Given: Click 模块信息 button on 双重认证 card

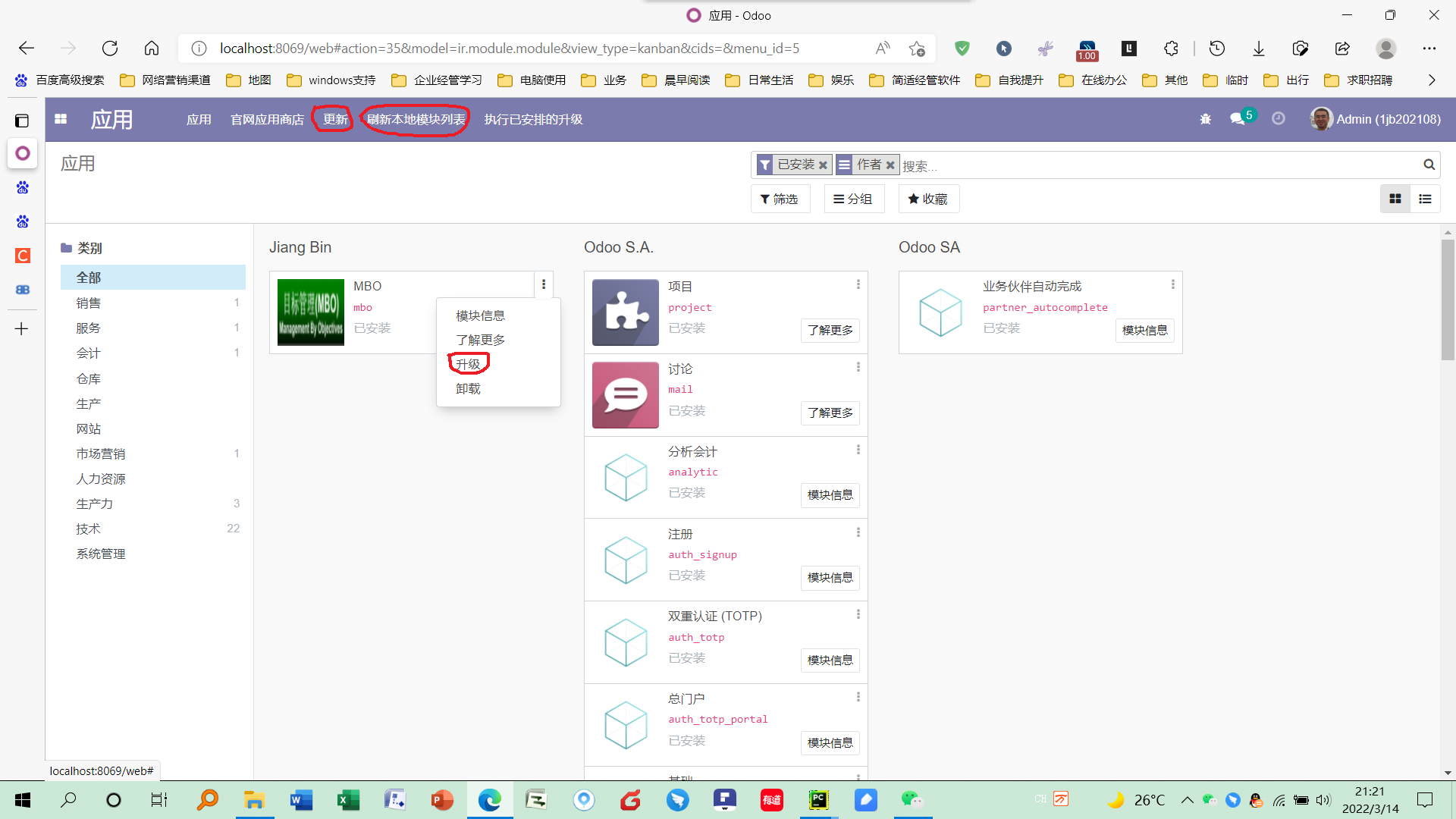Looking at the screenshot, I should pyautogui.click(x=830, y=660).
